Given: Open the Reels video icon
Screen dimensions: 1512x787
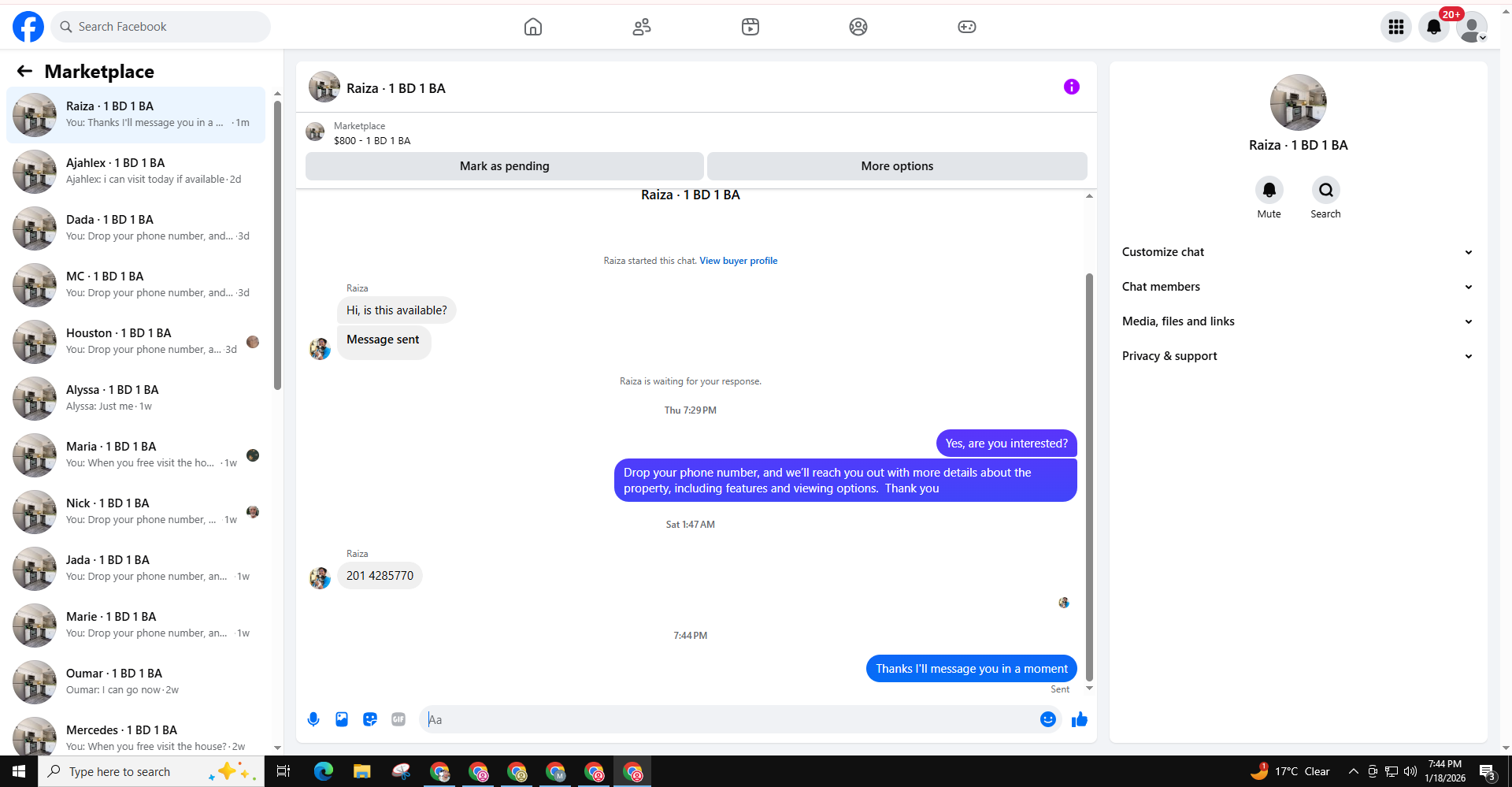Looking at the screenshot, I should click(750, 27).
